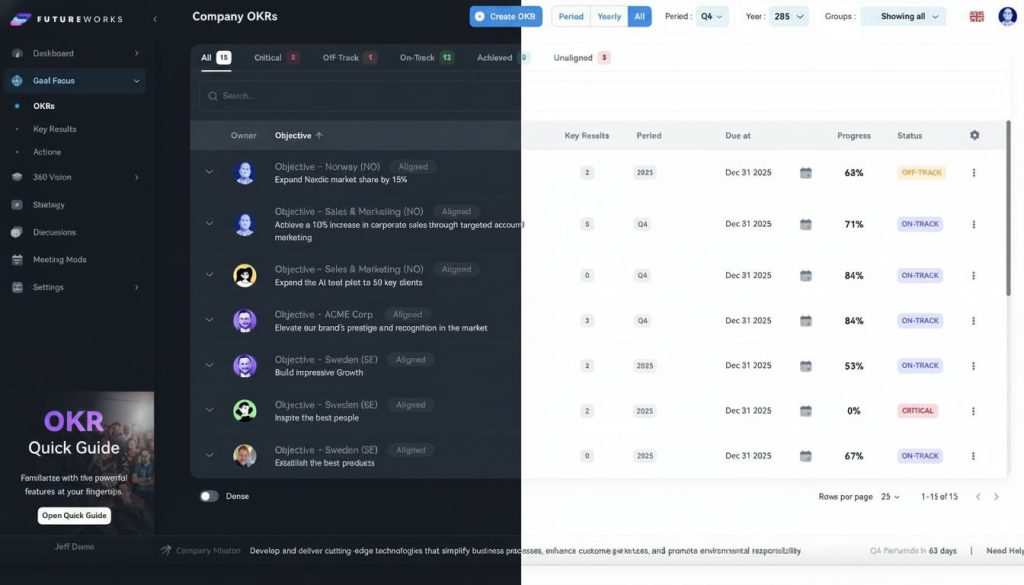Select the Yearly period toggle

pos(609,16)
